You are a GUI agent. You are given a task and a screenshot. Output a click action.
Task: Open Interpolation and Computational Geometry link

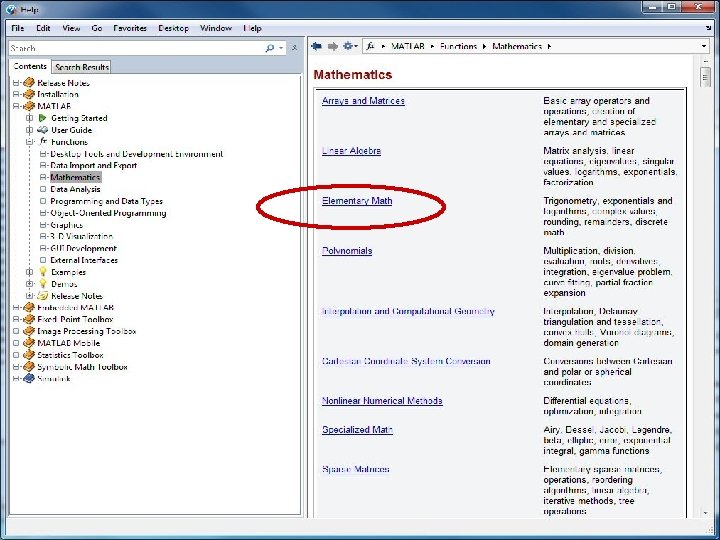(408, 311)
